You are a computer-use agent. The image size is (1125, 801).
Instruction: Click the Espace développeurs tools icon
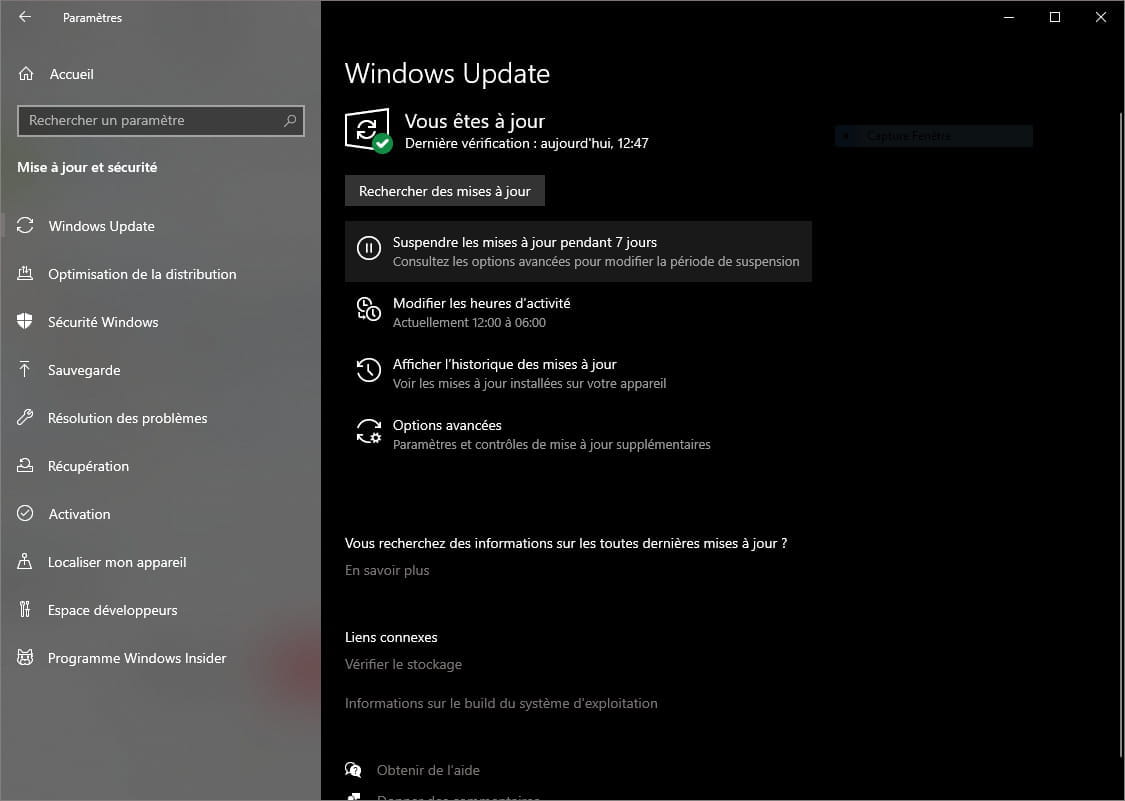pyautogui.click(x=25, y=610)
